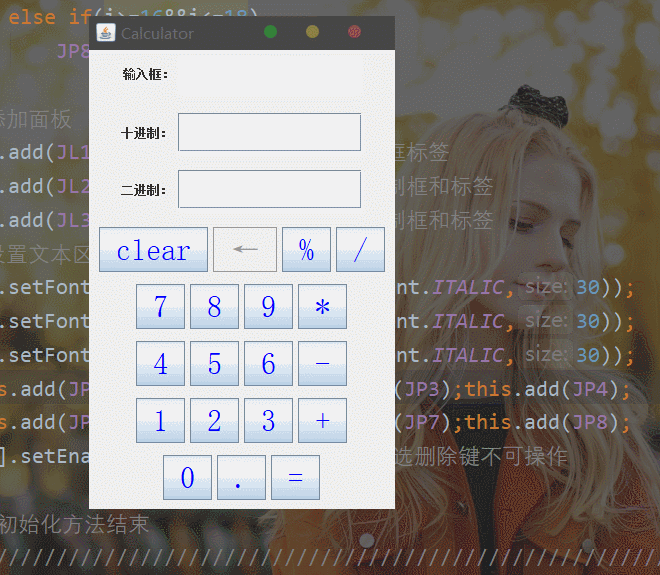
Task: Tap digit 5 on the calculator
Action: (x=214, y=364)
